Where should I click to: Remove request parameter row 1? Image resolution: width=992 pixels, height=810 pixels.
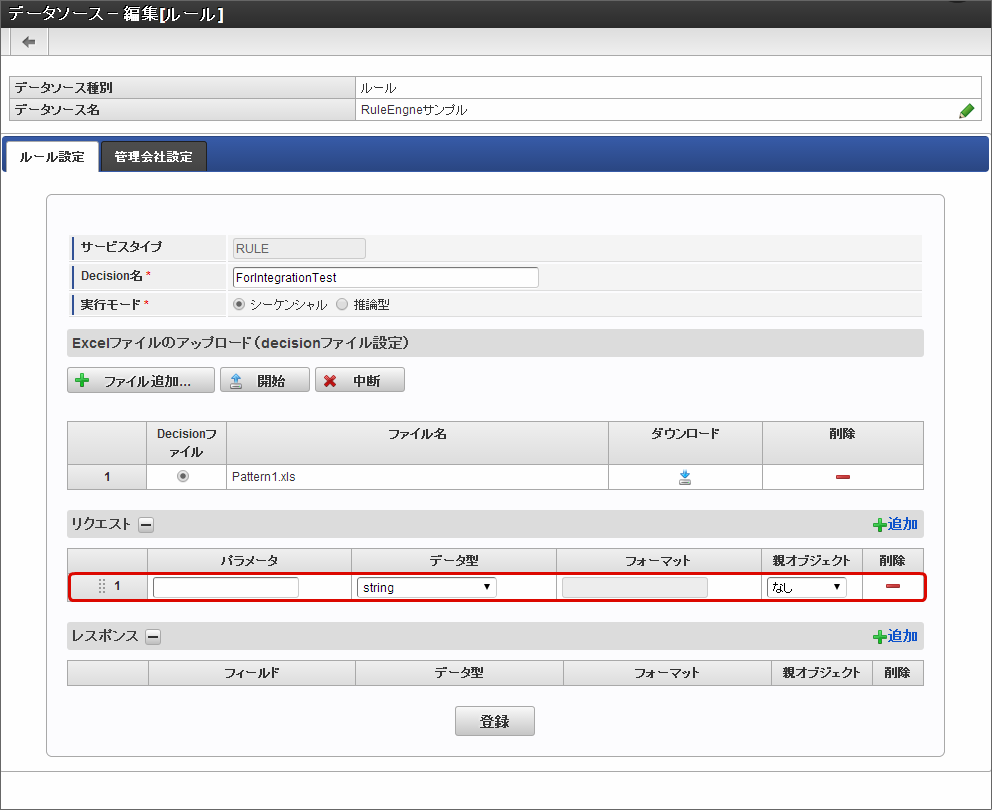(x=892, y=586)
